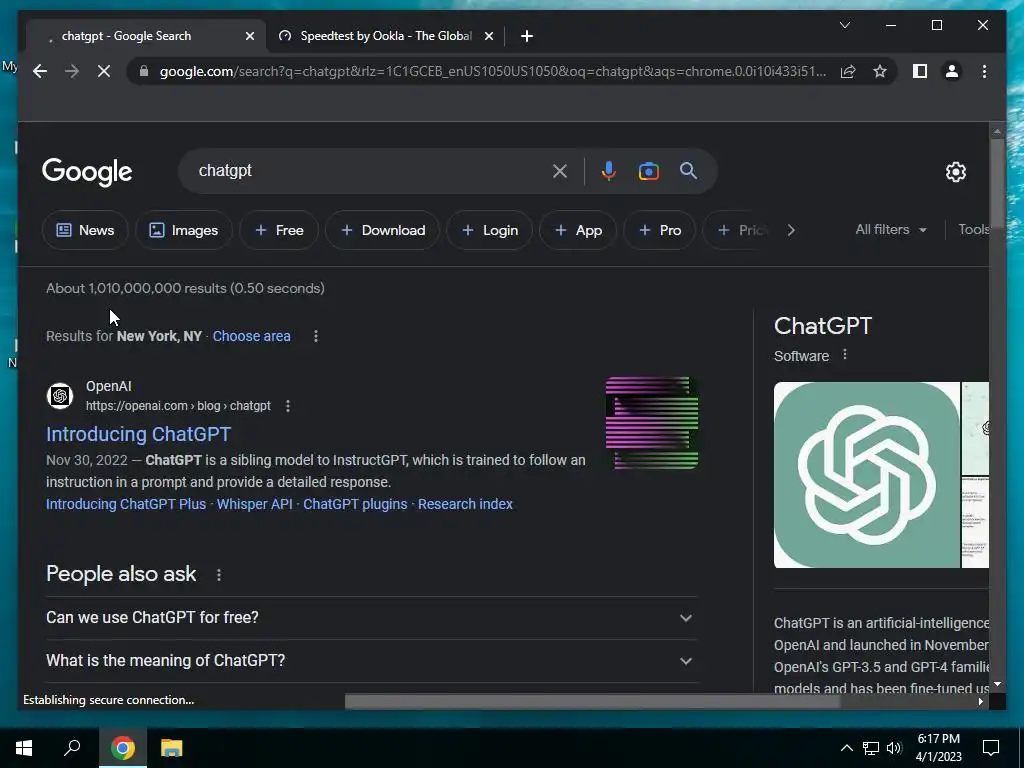Image resolution: width=1024 pixels, height=768 pixels.
Task: Open the Introducing ChatGPT Plus sitelink
Action: (x=126, y=504)
